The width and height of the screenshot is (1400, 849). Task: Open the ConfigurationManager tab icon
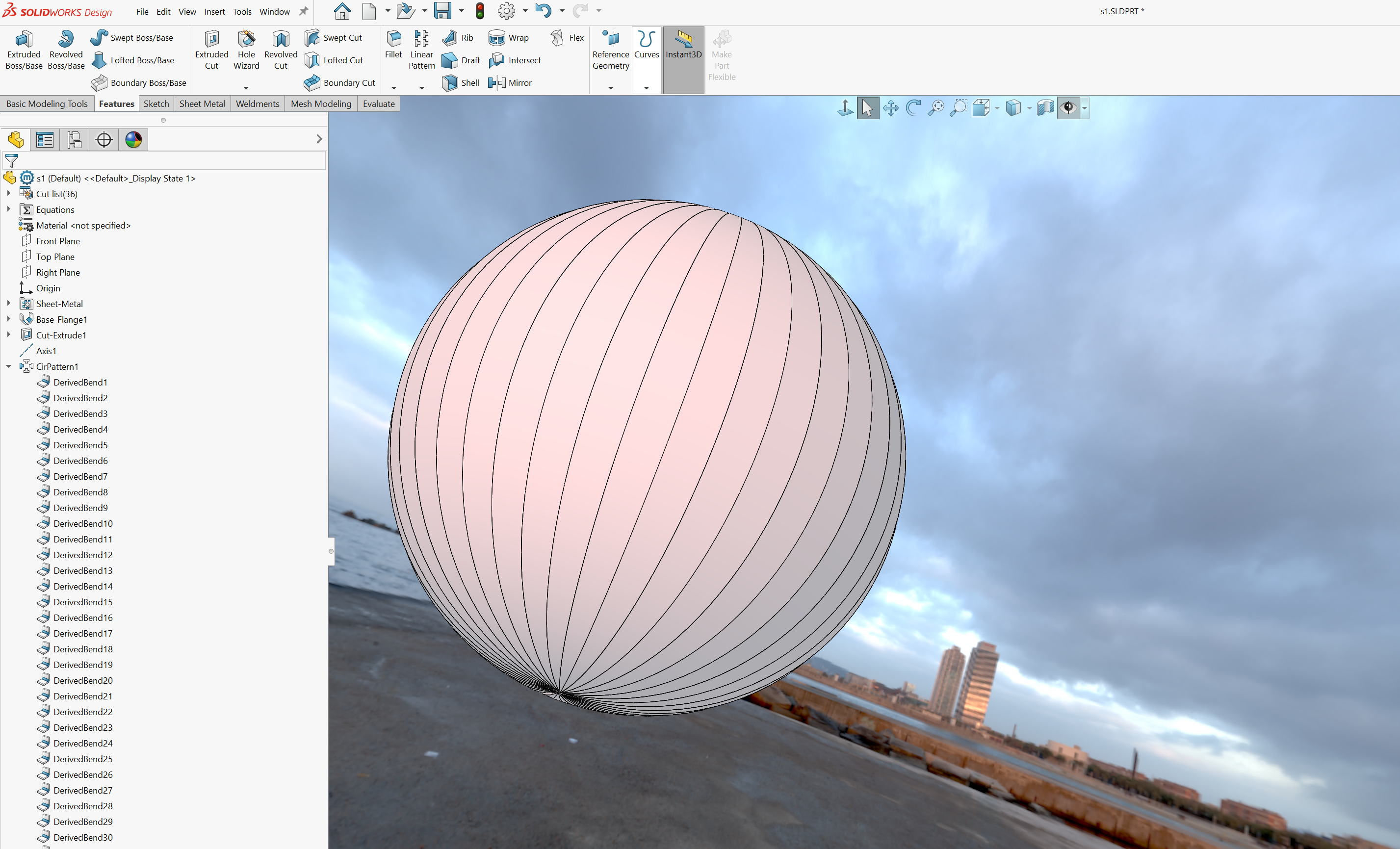click(x=75, y=140)
